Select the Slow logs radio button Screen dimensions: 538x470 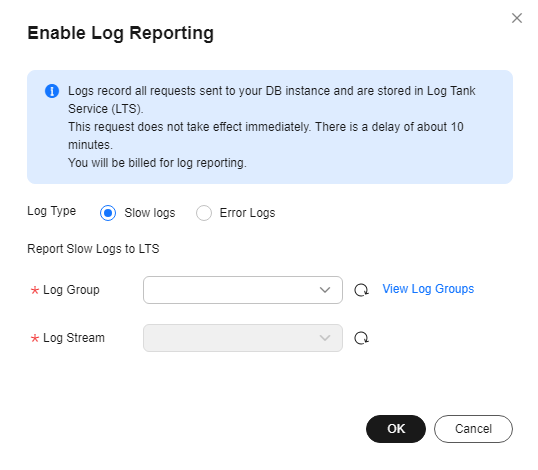click(108, 213)
